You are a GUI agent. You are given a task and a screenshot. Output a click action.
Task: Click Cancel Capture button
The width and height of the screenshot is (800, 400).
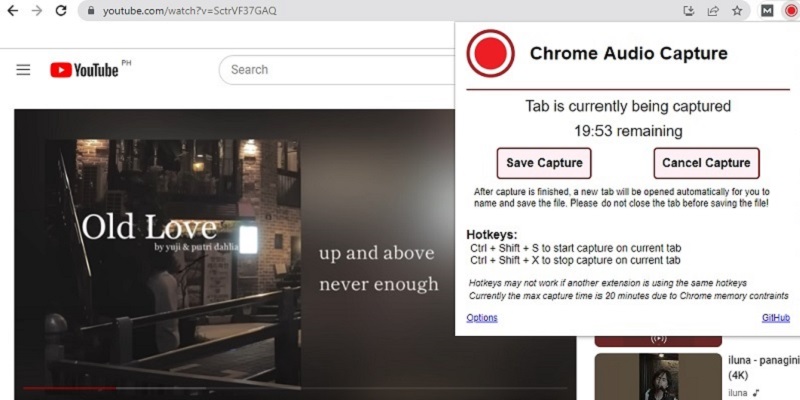tap(706, 163)
